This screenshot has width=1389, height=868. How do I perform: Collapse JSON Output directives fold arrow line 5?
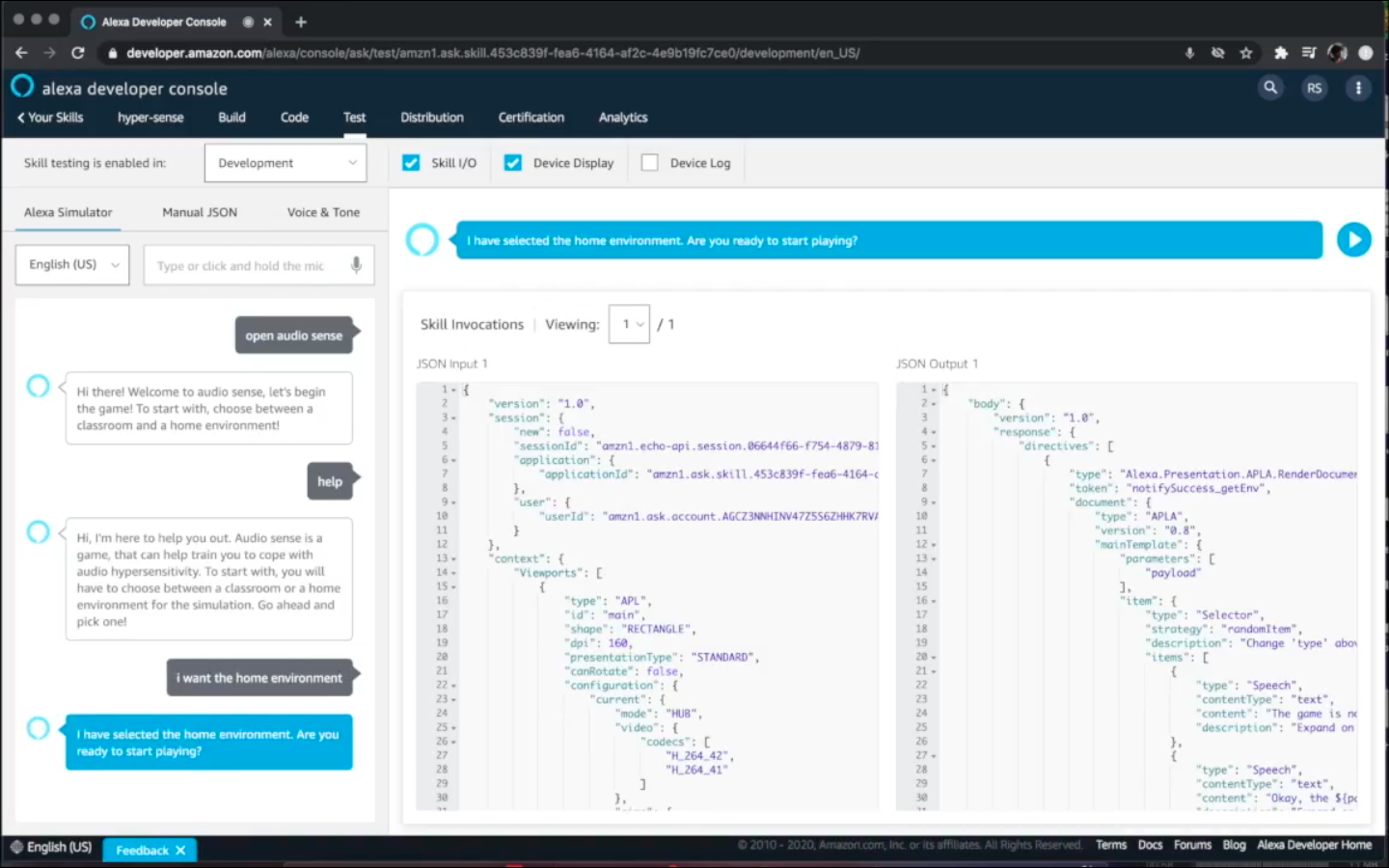click(x=934, y=446)
